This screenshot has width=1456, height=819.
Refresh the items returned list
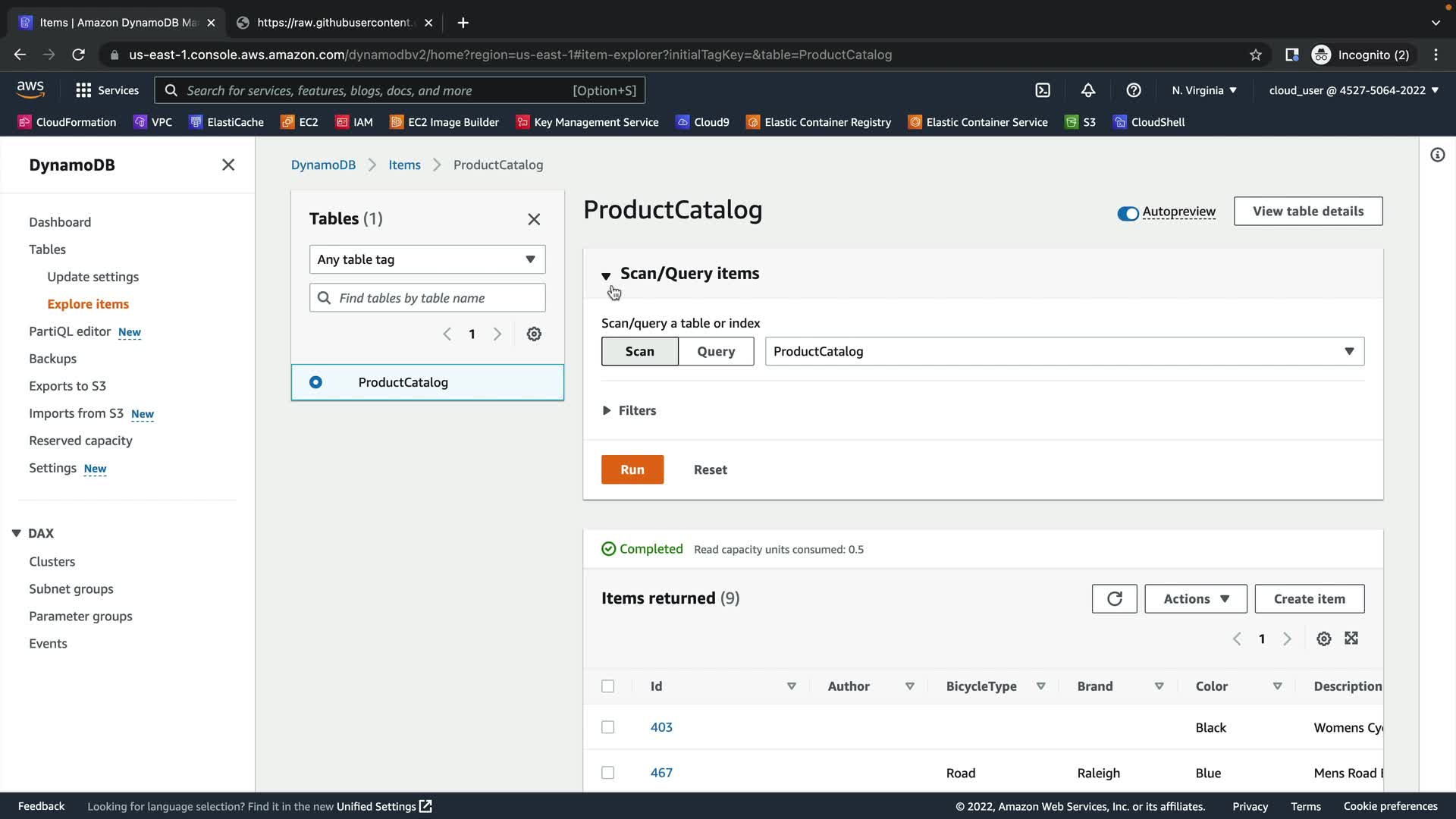pos(1114,599)
